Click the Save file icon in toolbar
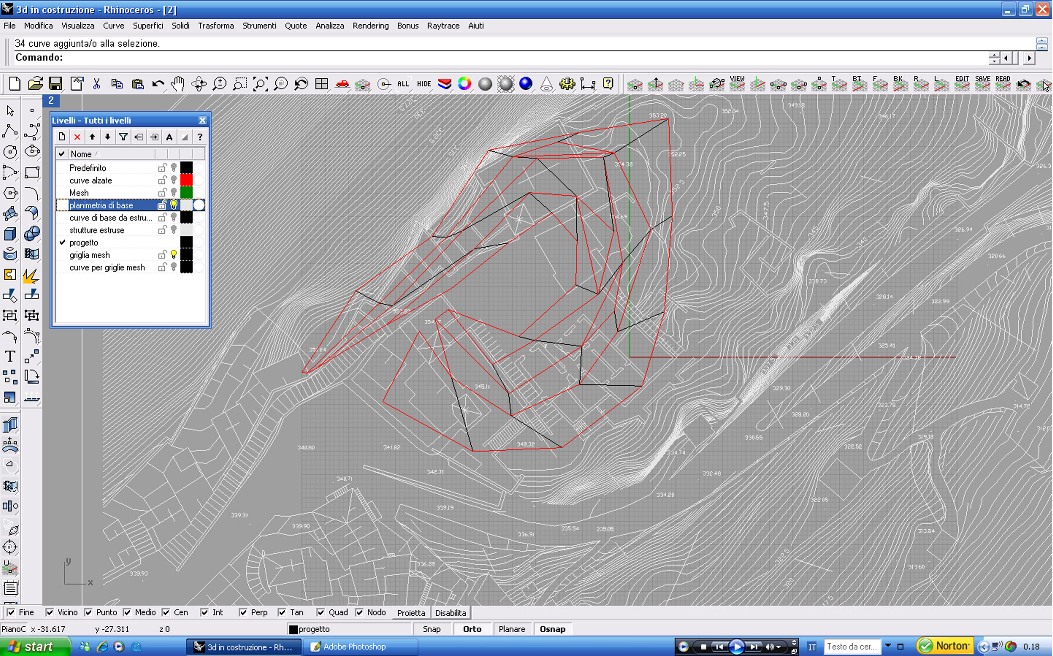Image resolution: width=1053 pixels, height=656 pixels. point(56,84)
